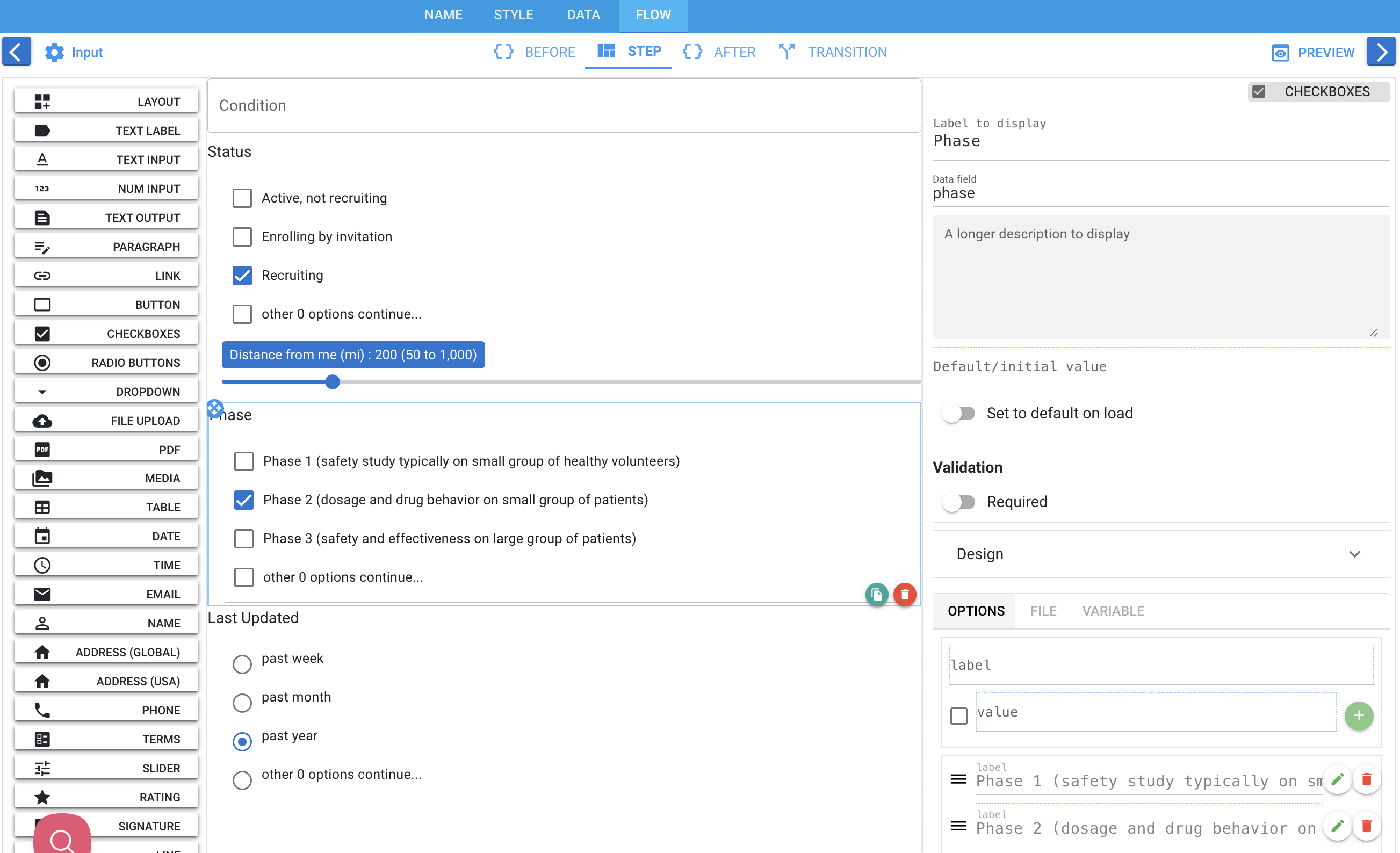
Task: Check the new option value checkbox
Action: [x=958, y=715]
